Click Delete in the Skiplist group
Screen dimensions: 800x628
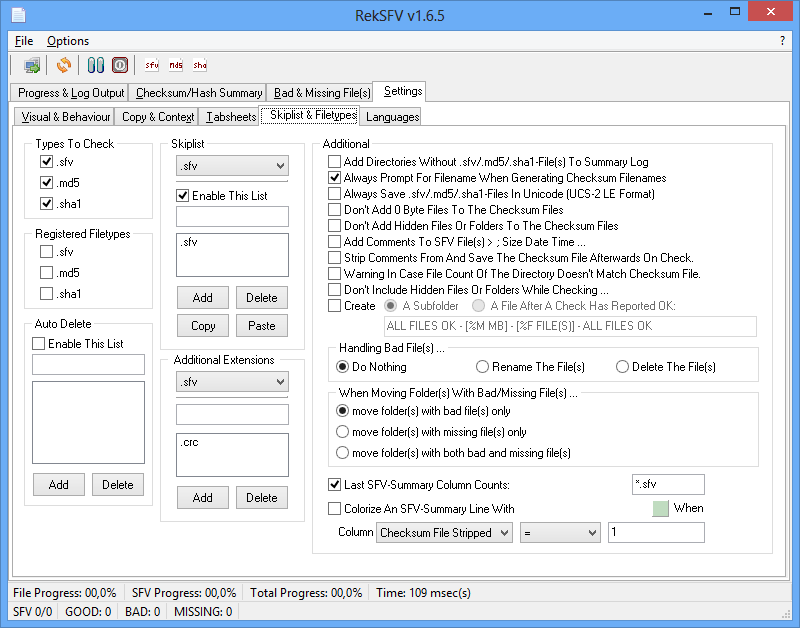pyautogui.click(x=262, y=297)
